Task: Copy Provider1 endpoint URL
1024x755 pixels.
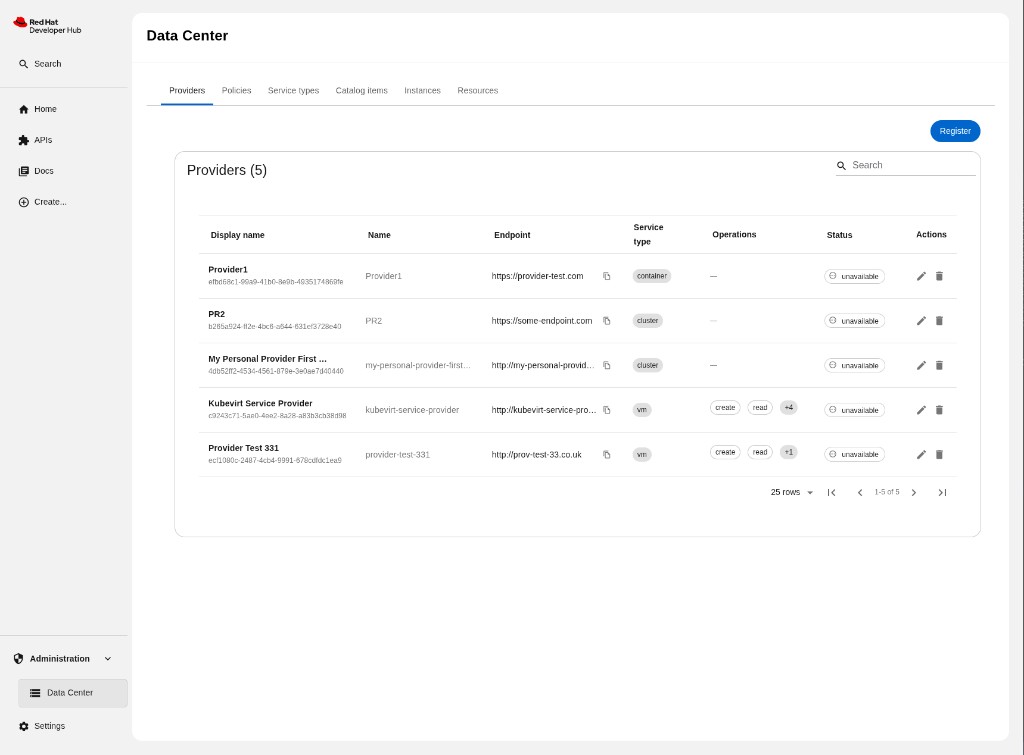Action: tap(607, 276)
